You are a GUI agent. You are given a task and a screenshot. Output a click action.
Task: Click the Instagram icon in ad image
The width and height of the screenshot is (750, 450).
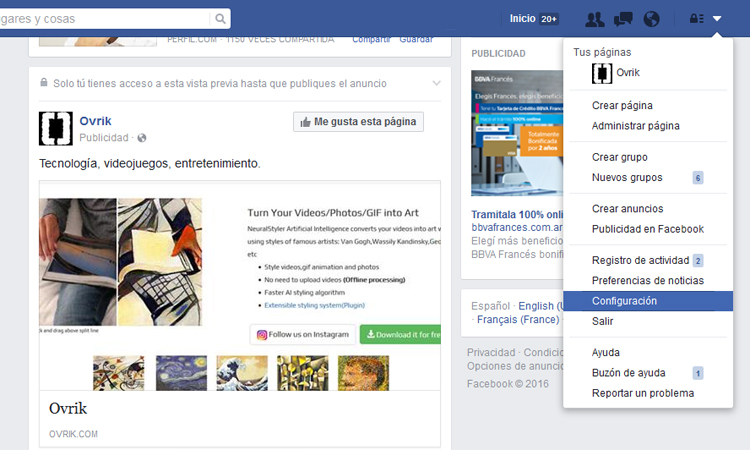point(262,335)
